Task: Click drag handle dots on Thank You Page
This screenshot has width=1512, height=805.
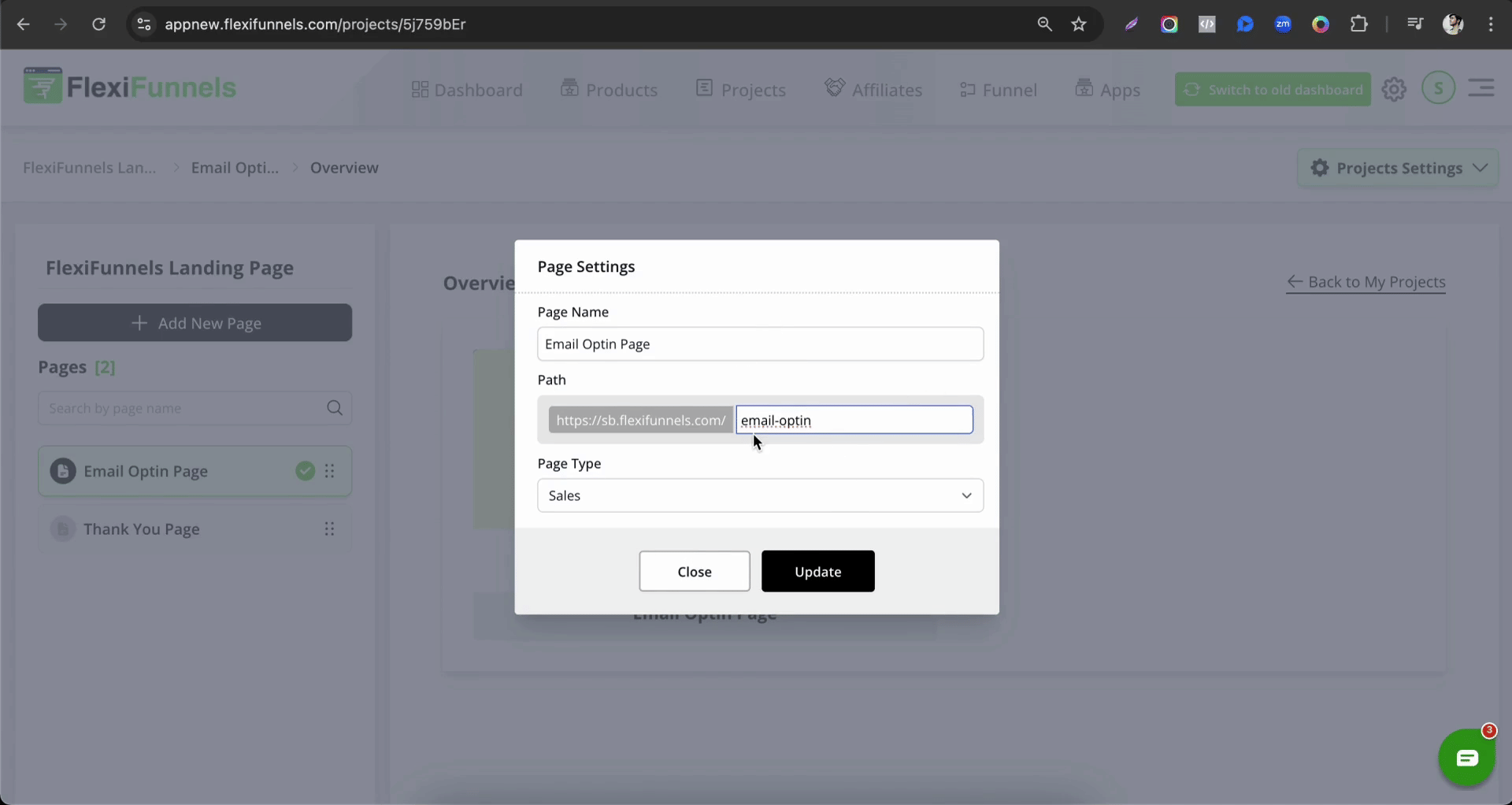Action: (330, 529)
